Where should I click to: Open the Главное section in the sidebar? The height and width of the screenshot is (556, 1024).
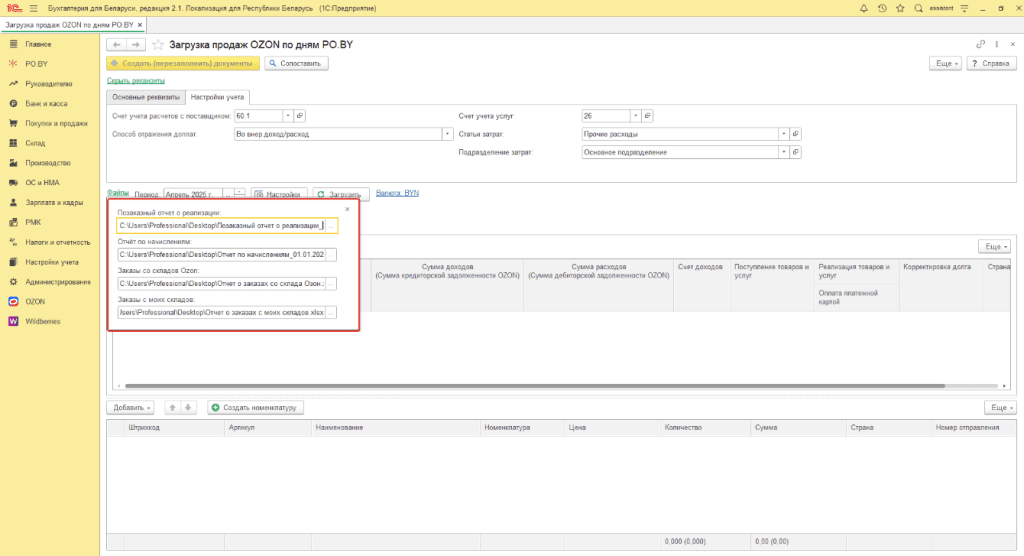(39, 44)
